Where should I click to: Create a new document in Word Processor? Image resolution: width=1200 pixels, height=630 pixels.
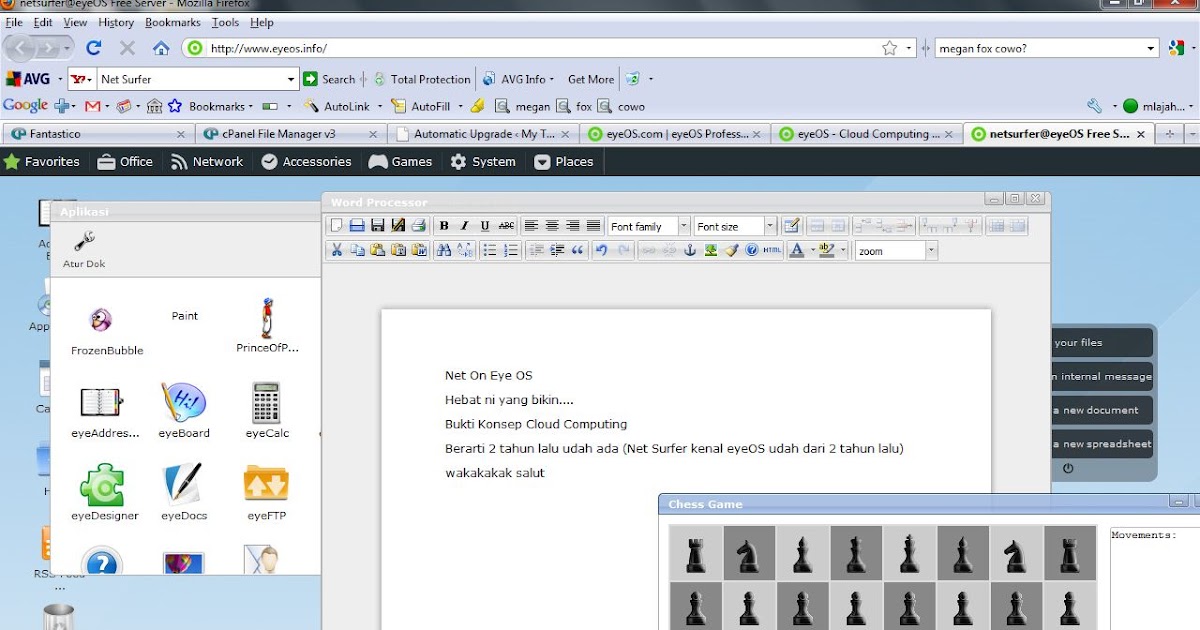click(x=337, y=226)
